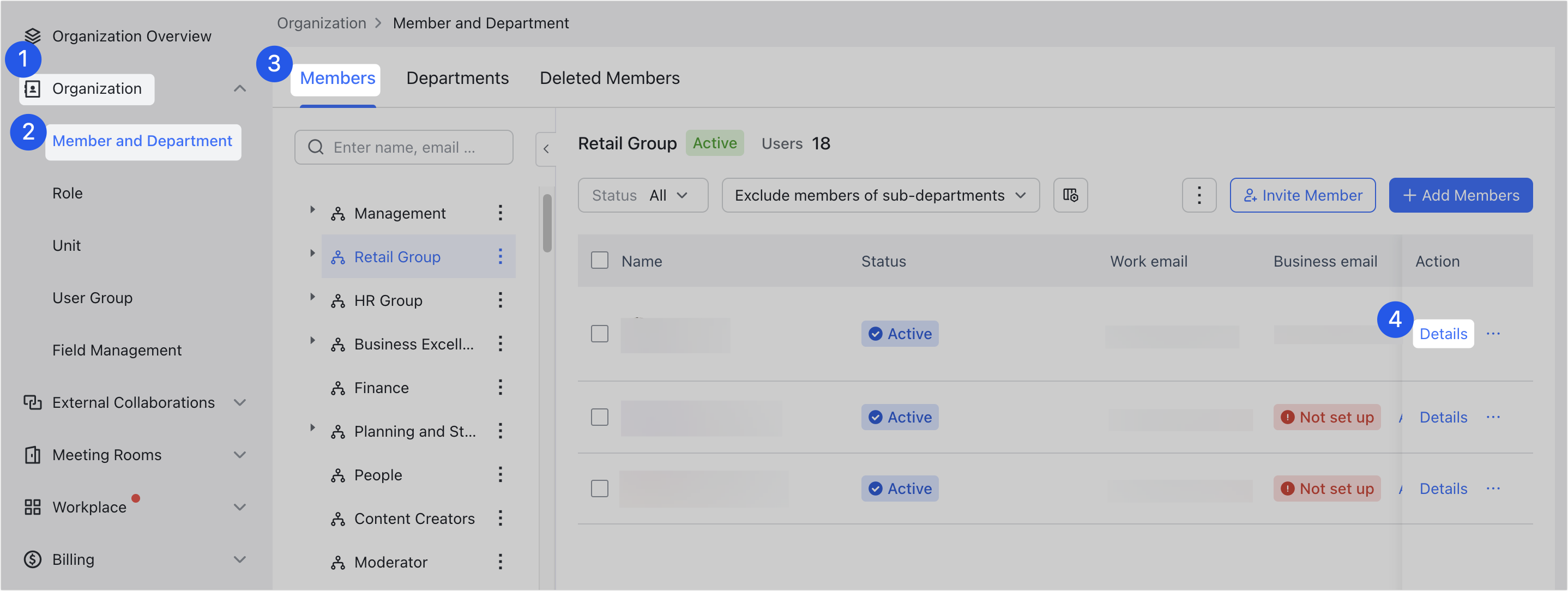Tick the checkbox on the second member row
This screenshot has width=1568, height=591.
[x=600, y=417]
